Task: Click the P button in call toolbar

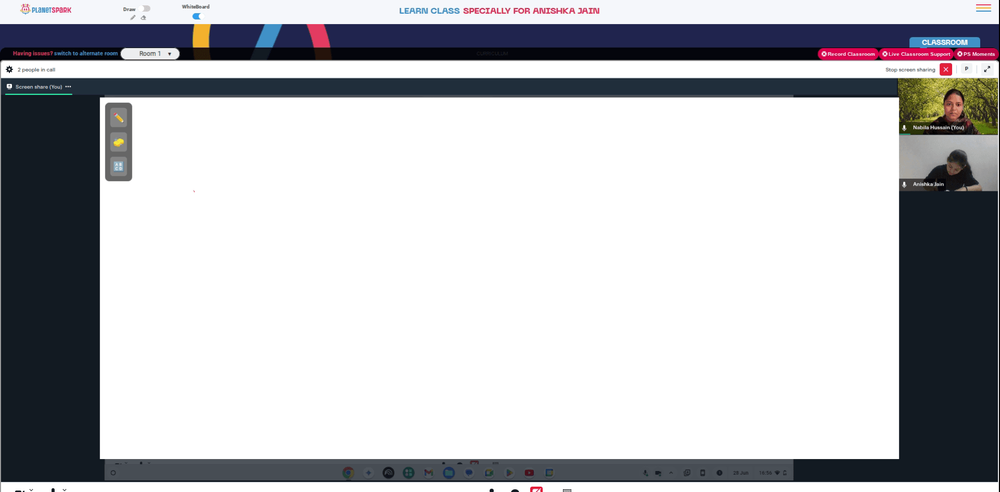Action: click(x=967, y=69)
